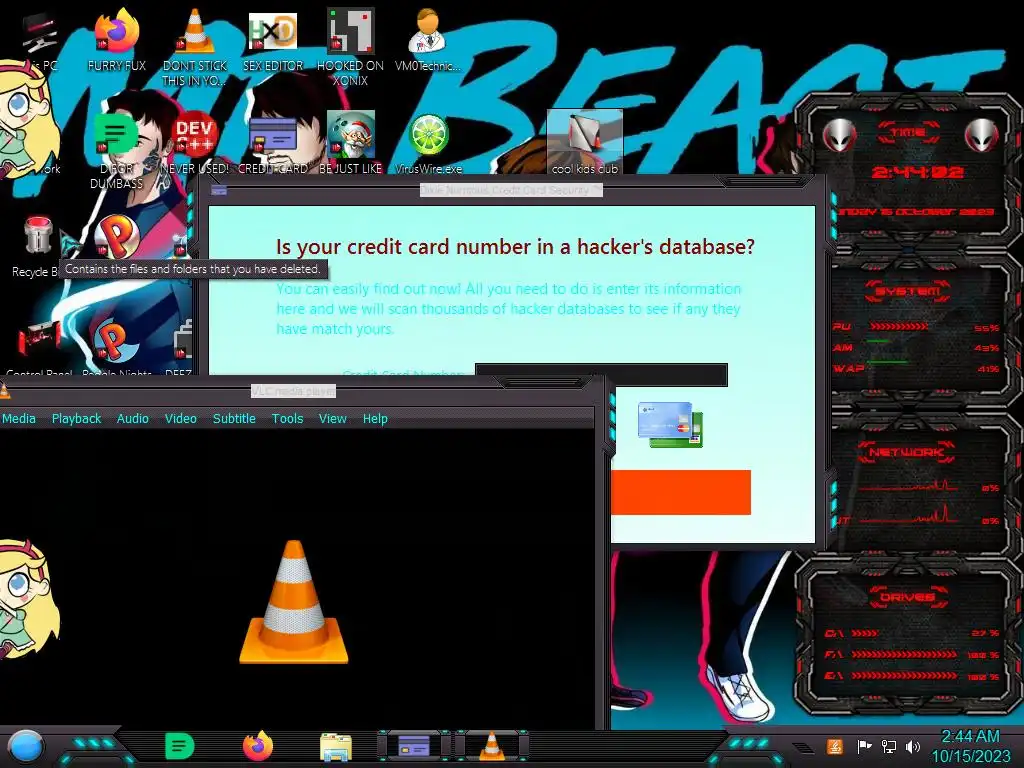The width and height of the screenshot is (1024, 768).
Task: Open the VLC Audio menu
Action: pos(133,419)
